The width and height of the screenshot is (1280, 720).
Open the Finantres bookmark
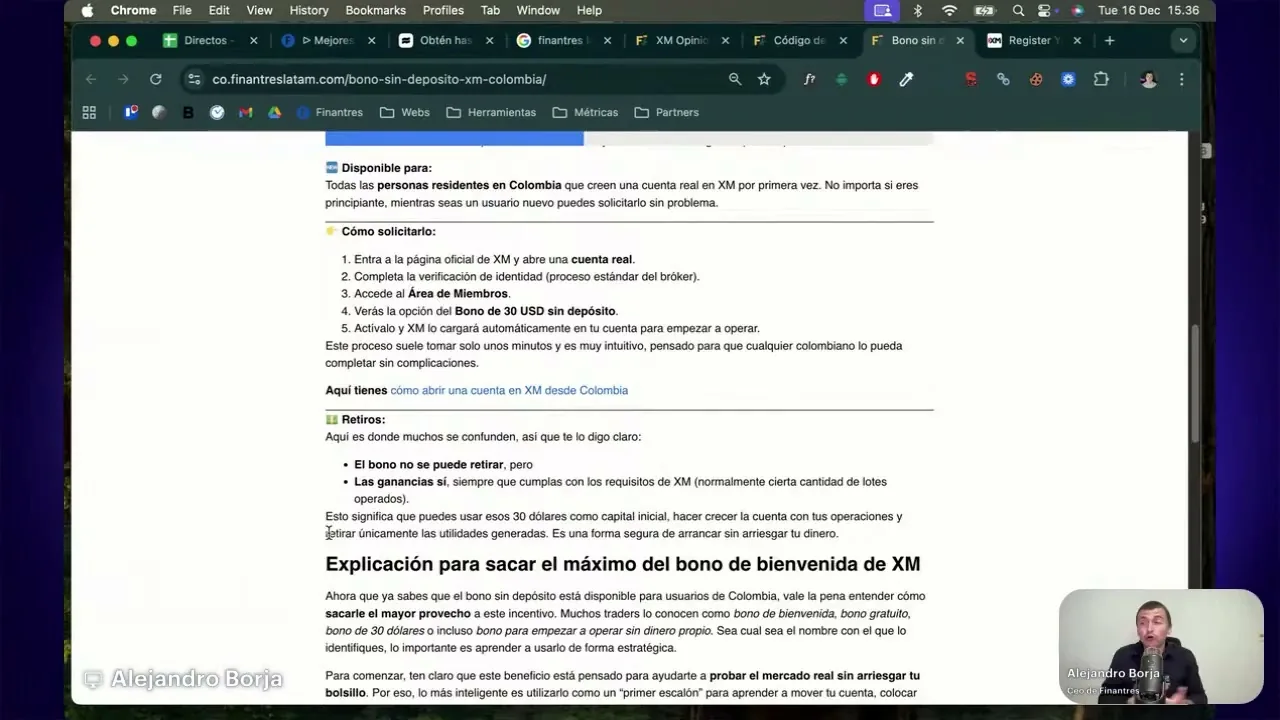[x=330, y=112]
